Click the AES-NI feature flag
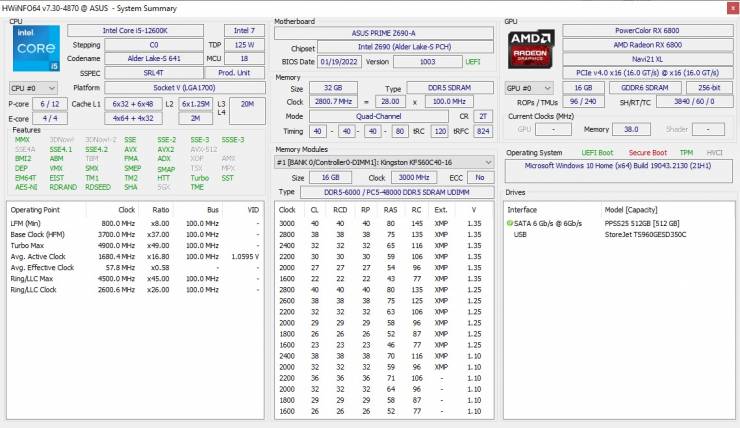The height and width of the screenshot is (428, 740). click(x=26, y=187)
